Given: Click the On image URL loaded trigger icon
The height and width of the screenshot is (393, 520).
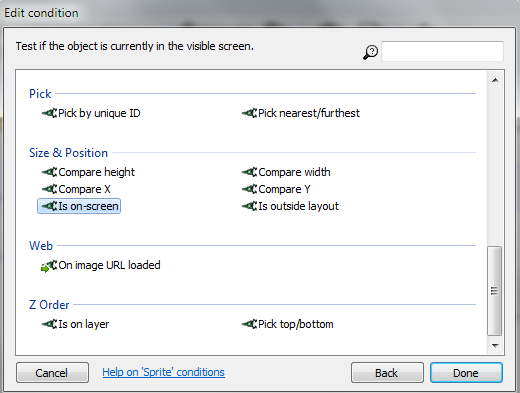Looking at the screenshot, I should (x=49, y=266).
